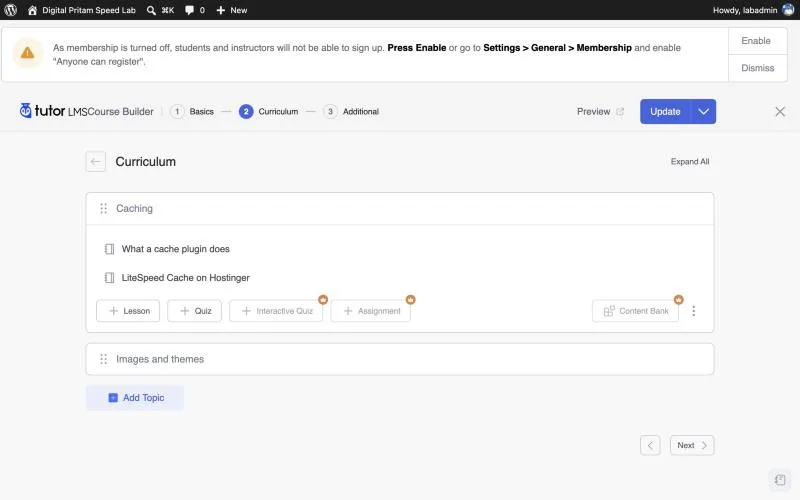Click the Pro crown badge on Interactive Quiz
800x500 pixels.
(323, 299)
